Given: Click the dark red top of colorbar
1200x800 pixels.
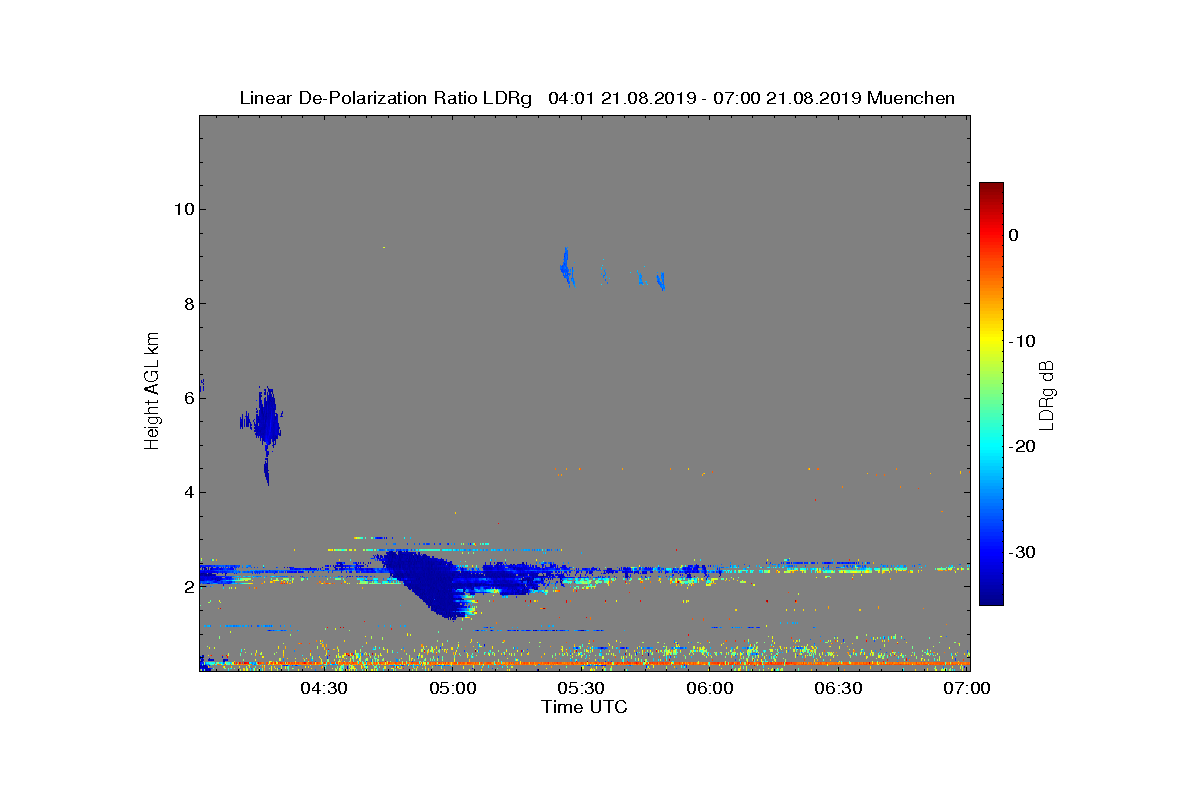Looking at the screenshot, I should [991, 190].
